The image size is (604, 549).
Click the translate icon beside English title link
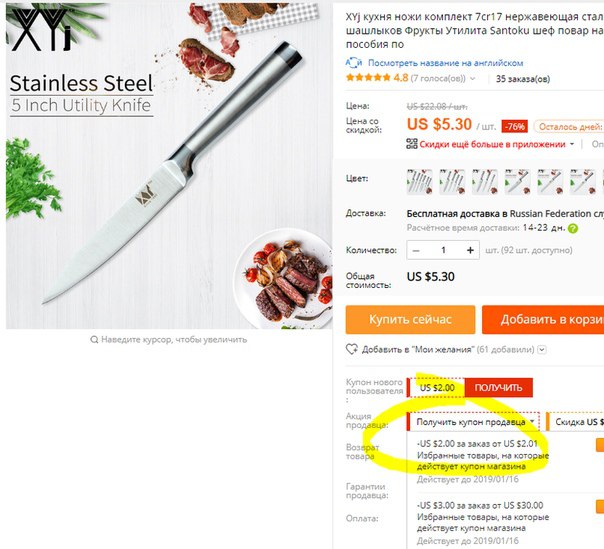[353, 62]
